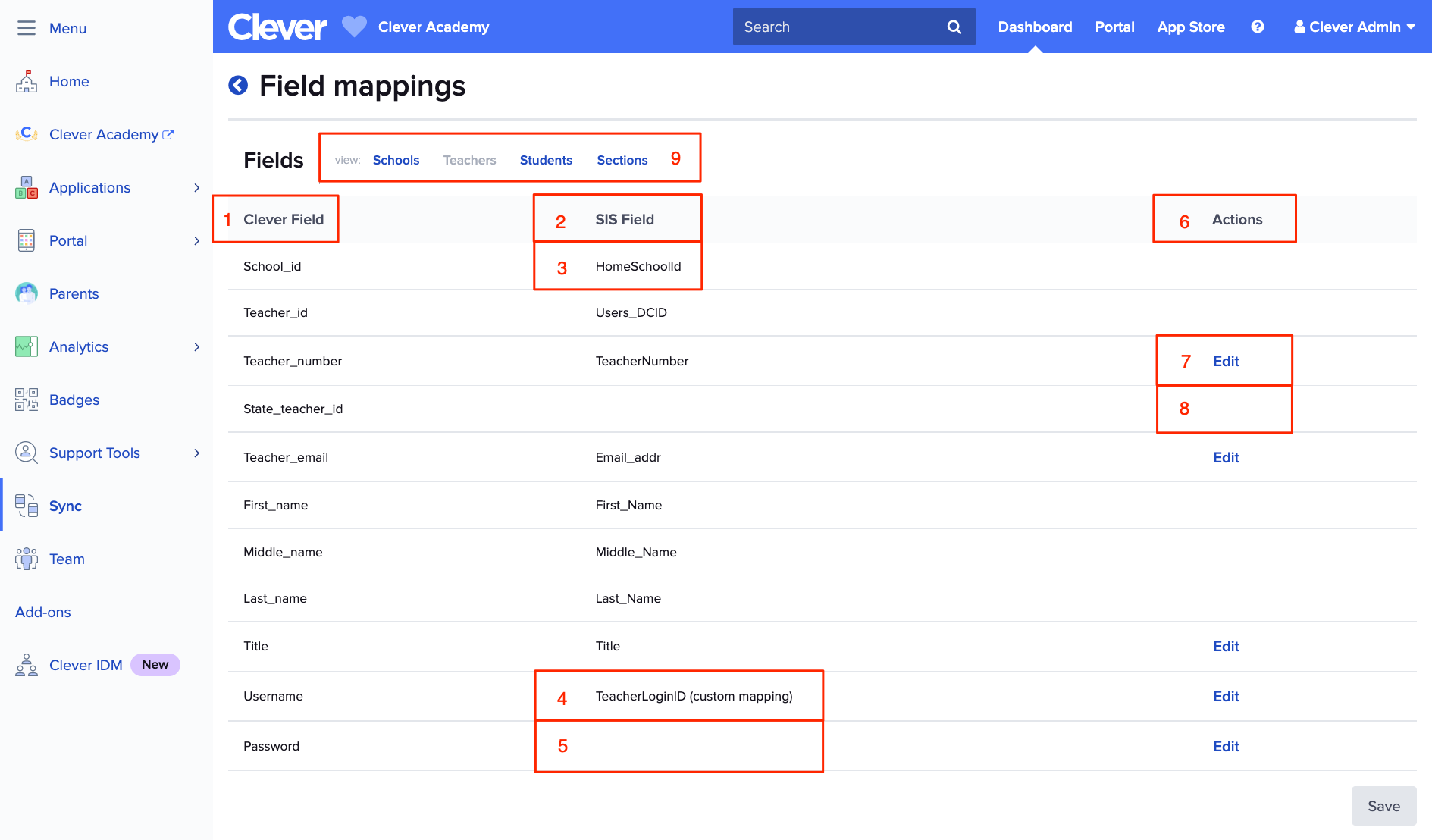Click the help question mark icon
Screen dimensions: 1432x840
click(x=1258, y=27)
